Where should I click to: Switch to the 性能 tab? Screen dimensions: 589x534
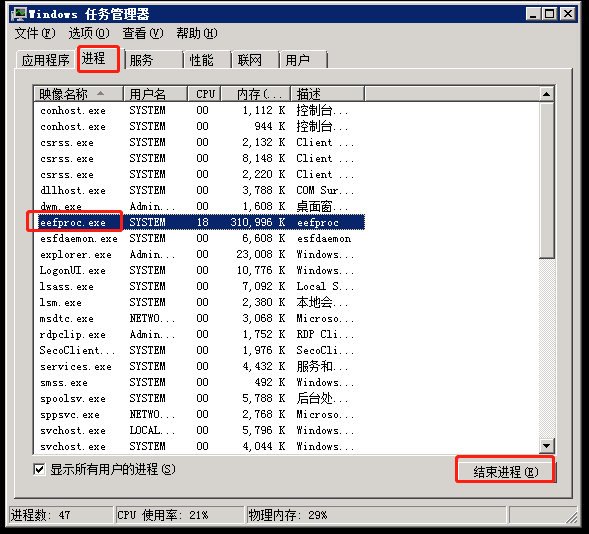point(207,60)
